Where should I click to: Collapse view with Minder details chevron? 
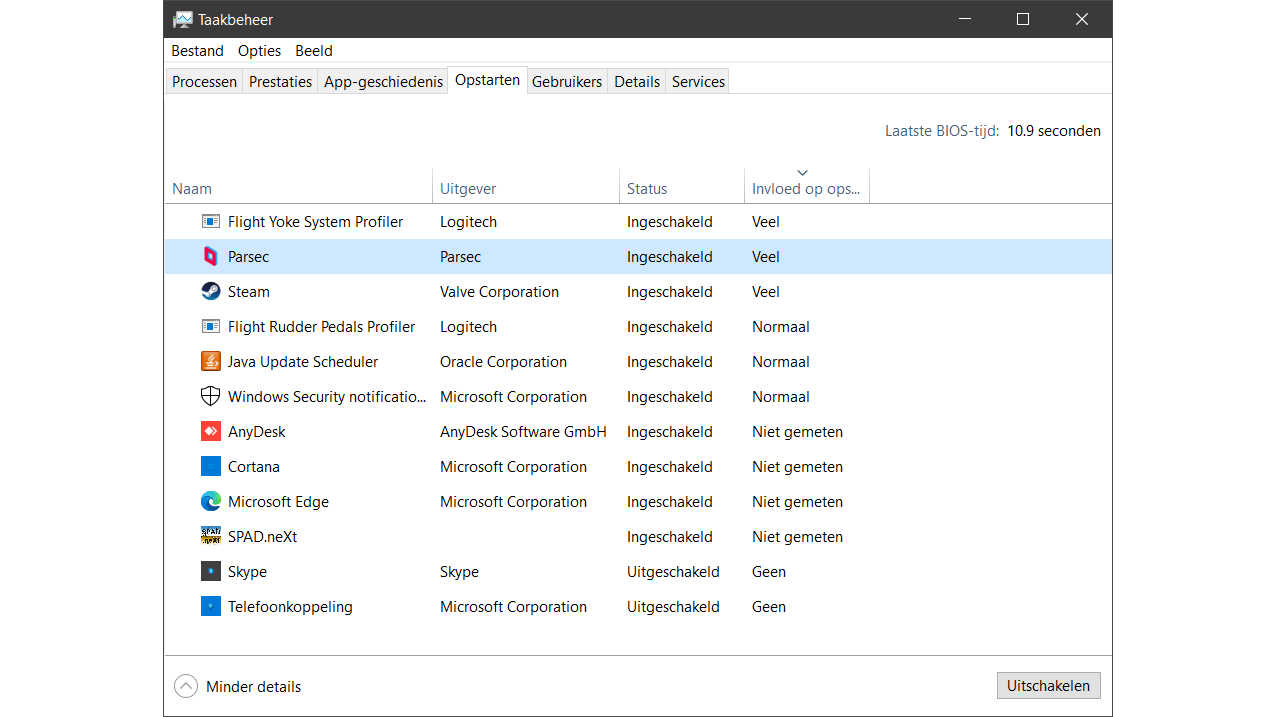tap(186, 686)
